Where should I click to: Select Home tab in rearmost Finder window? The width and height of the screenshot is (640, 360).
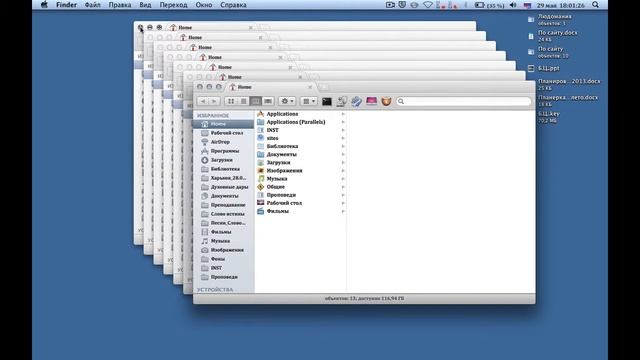click(x=211, y=27)
